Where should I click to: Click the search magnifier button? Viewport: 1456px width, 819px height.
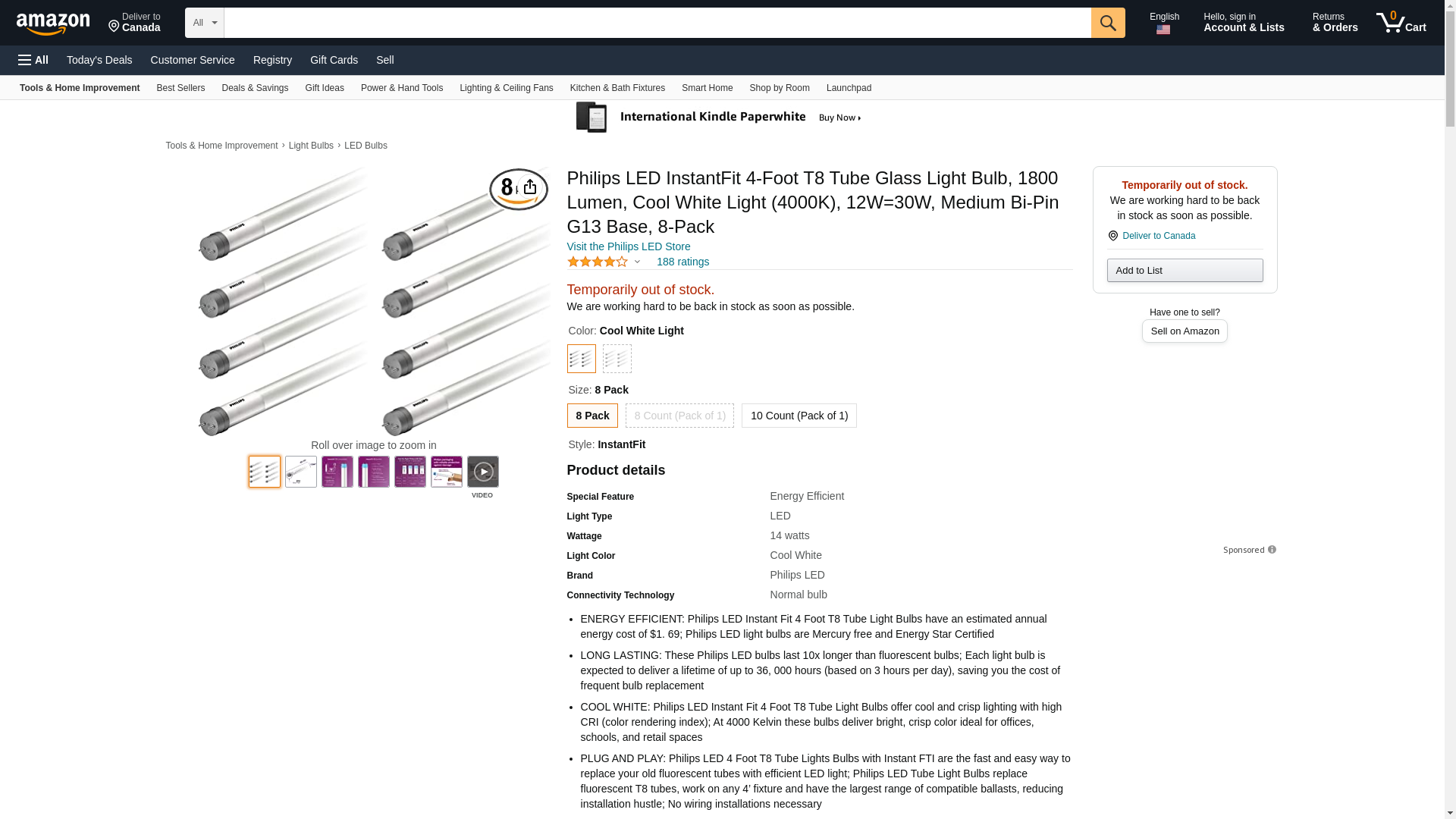1108,23
